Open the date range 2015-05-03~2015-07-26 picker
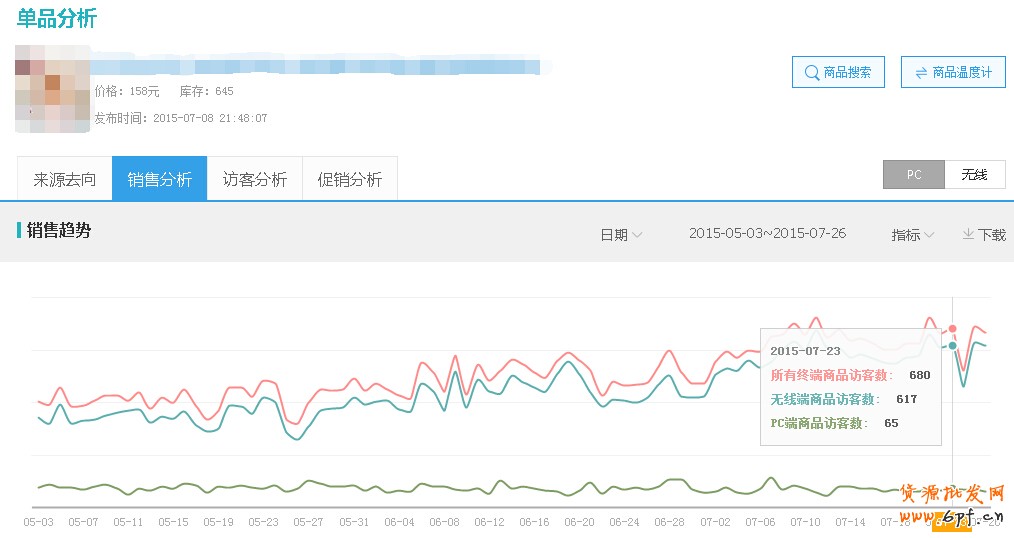This screenshot has height=538, width=1014. coord(767,233)
